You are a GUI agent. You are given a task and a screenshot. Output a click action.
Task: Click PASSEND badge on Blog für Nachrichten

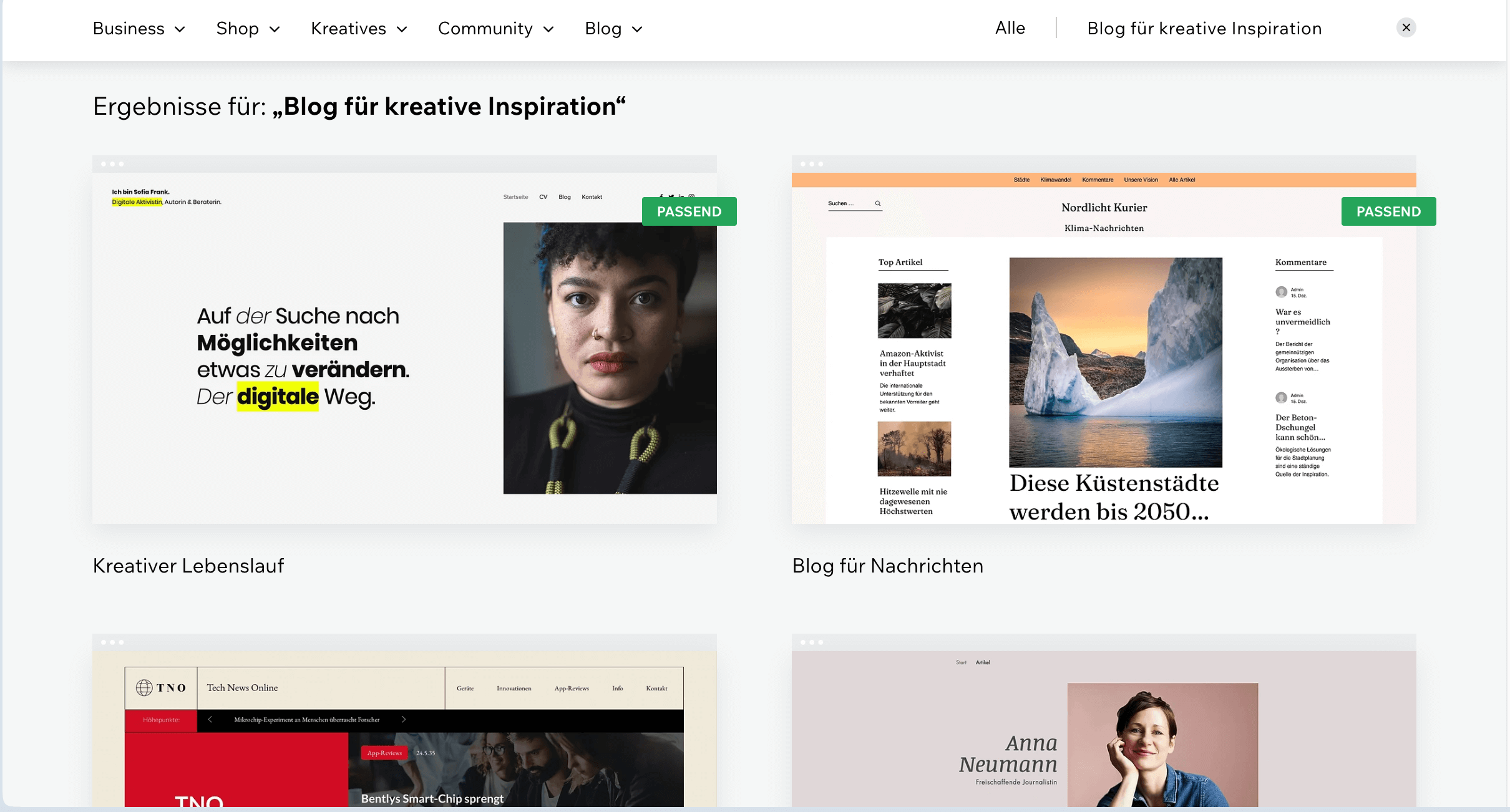(x=1388, y=211)
